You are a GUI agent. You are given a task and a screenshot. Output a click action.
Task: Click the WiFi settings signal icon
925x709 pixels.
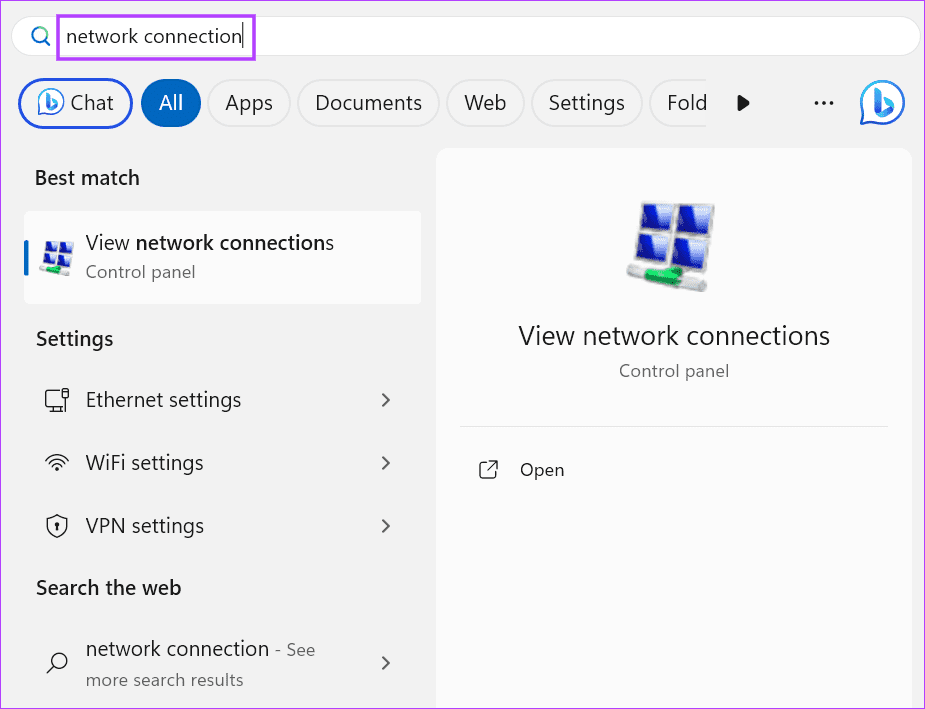[57, 463]
